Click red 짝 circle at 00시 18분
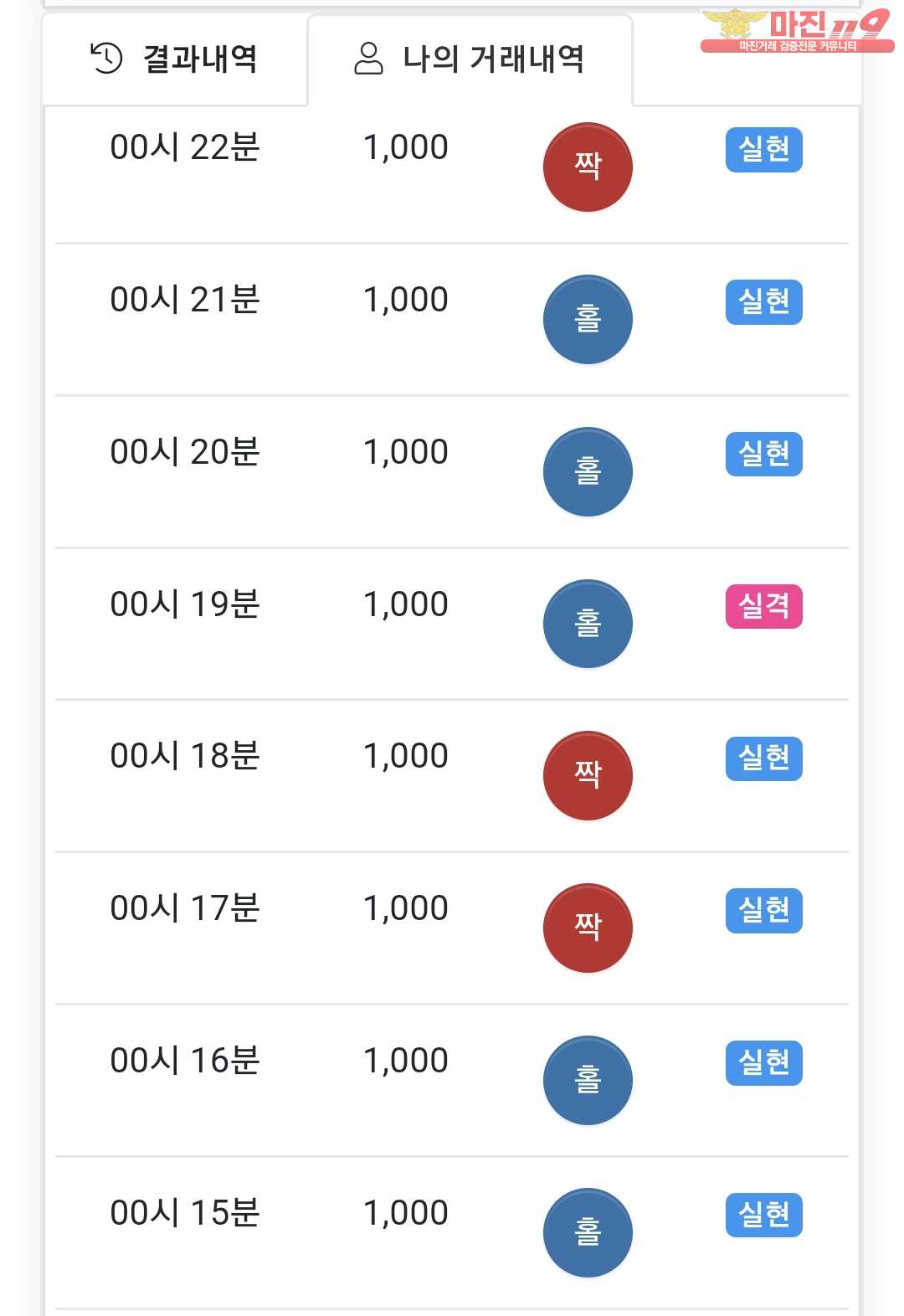This screenshot has width=904, height=1316. click(588, 775)
